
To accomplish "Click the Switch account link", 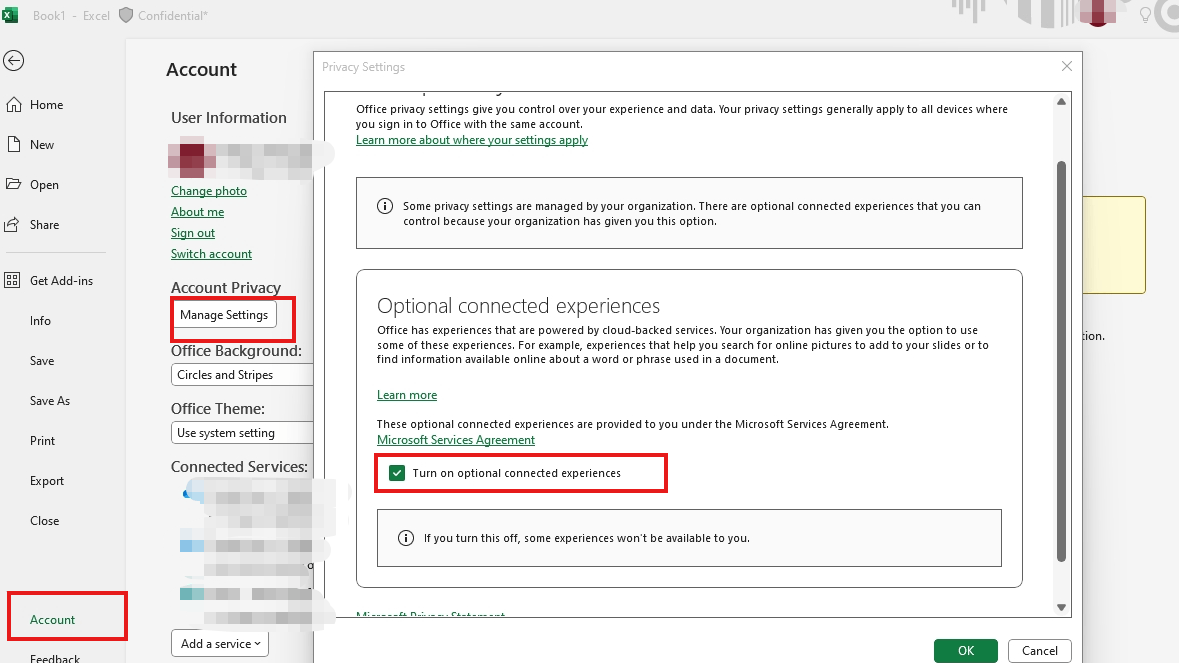I will 211,254.
